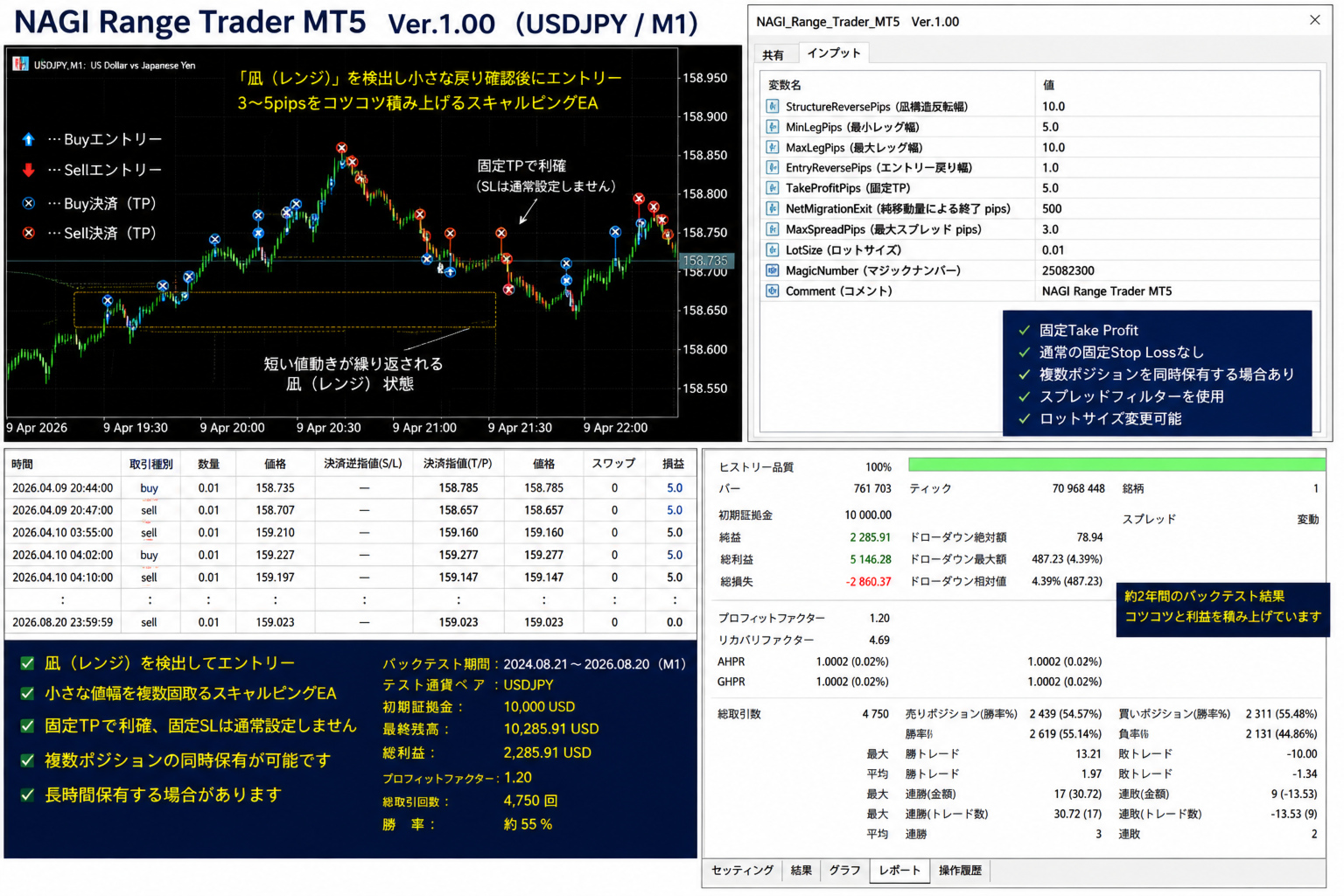The image size is (1344, 896).
Task: Click the 総取引数 value 4 750
Action: (x=875, y=714)
